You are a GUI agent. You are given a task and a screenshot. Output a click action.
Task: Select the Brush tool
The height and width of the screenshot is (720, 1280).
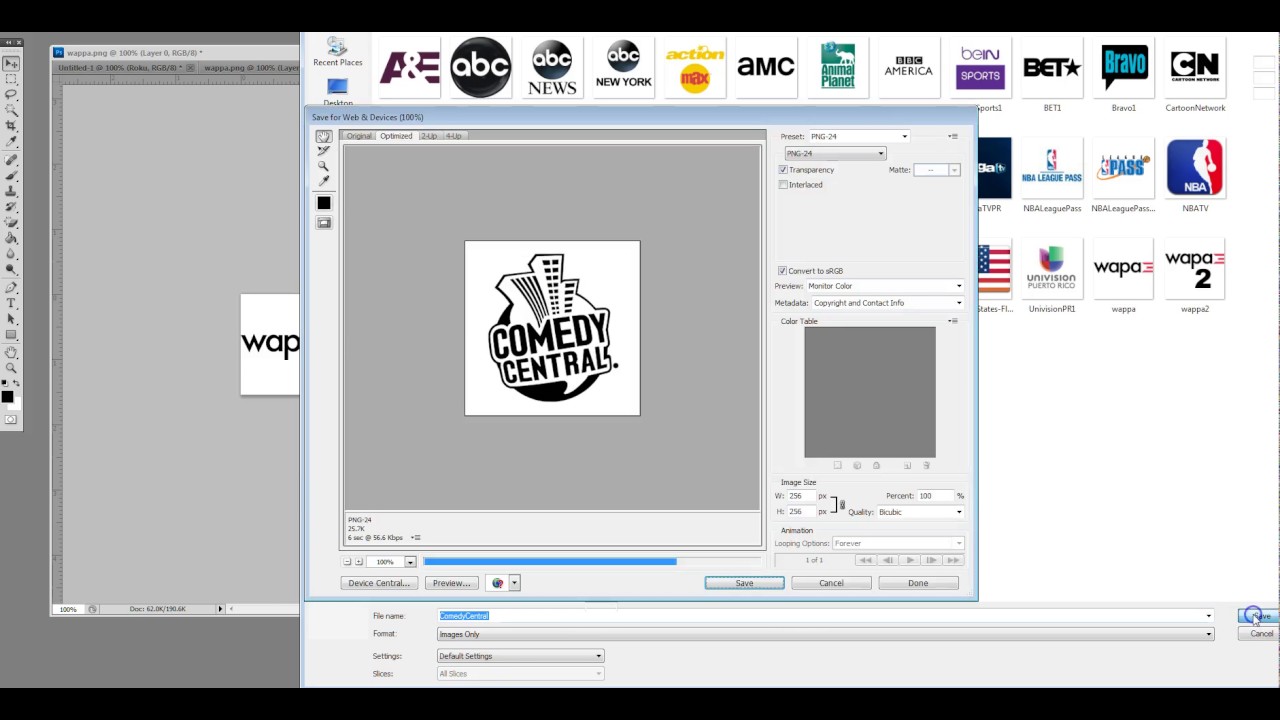pyautogui.click(x=11, y=176)
